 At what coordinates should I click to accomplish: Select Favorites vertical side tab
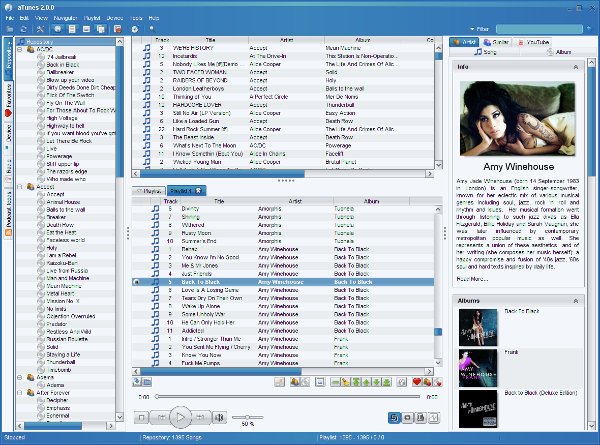pyautogui.click(x=8, y=100)
